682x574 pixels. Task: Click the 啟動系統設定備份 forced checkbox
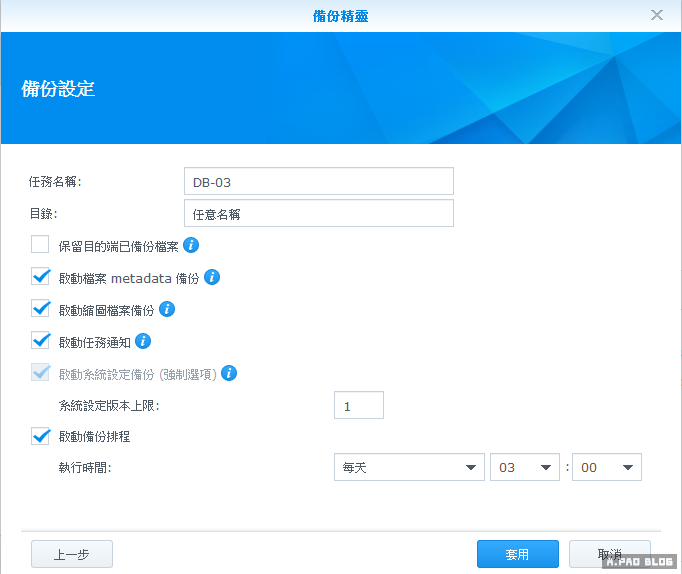tap(41, 373)
